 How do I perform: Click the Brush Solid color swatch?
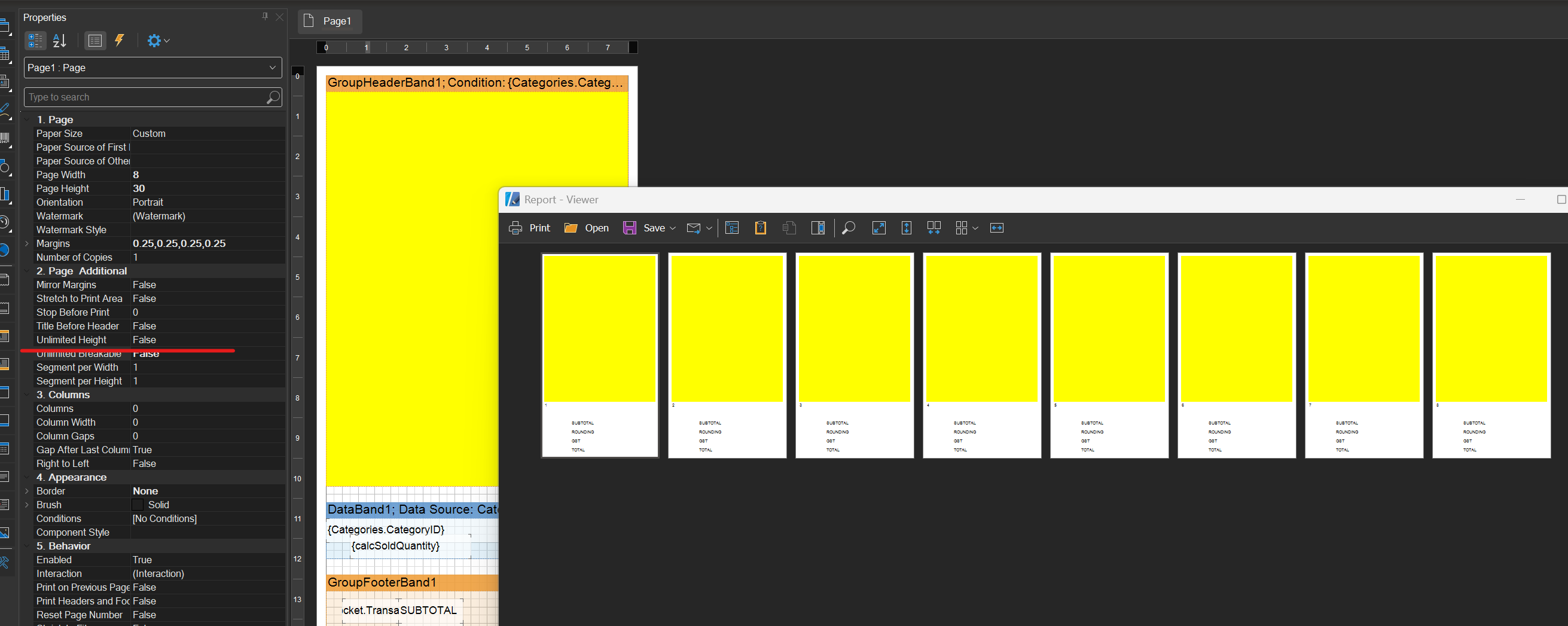(x=138, y=505)
